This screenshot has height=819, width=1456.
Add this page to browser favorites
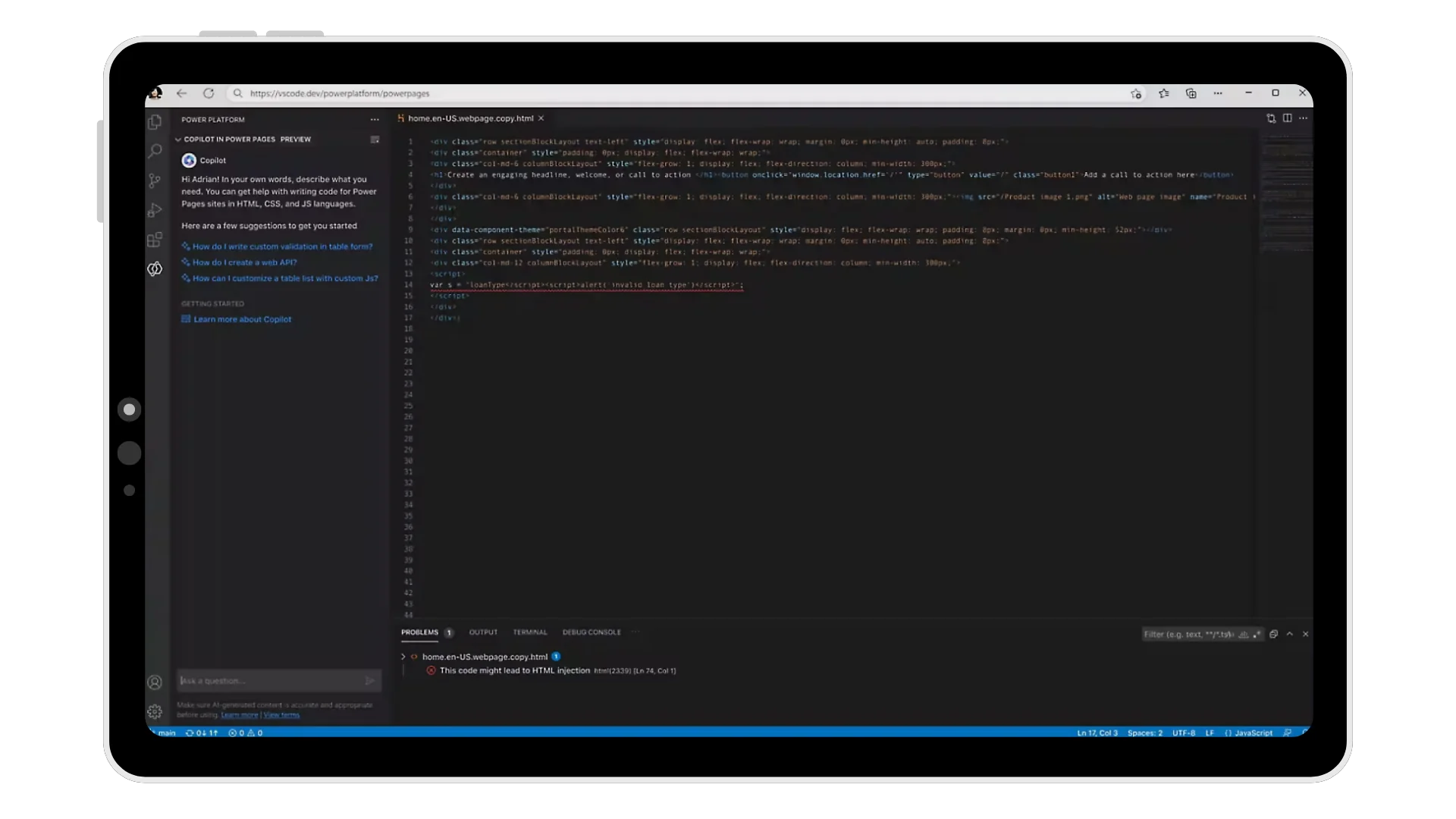click(1136, 93)
